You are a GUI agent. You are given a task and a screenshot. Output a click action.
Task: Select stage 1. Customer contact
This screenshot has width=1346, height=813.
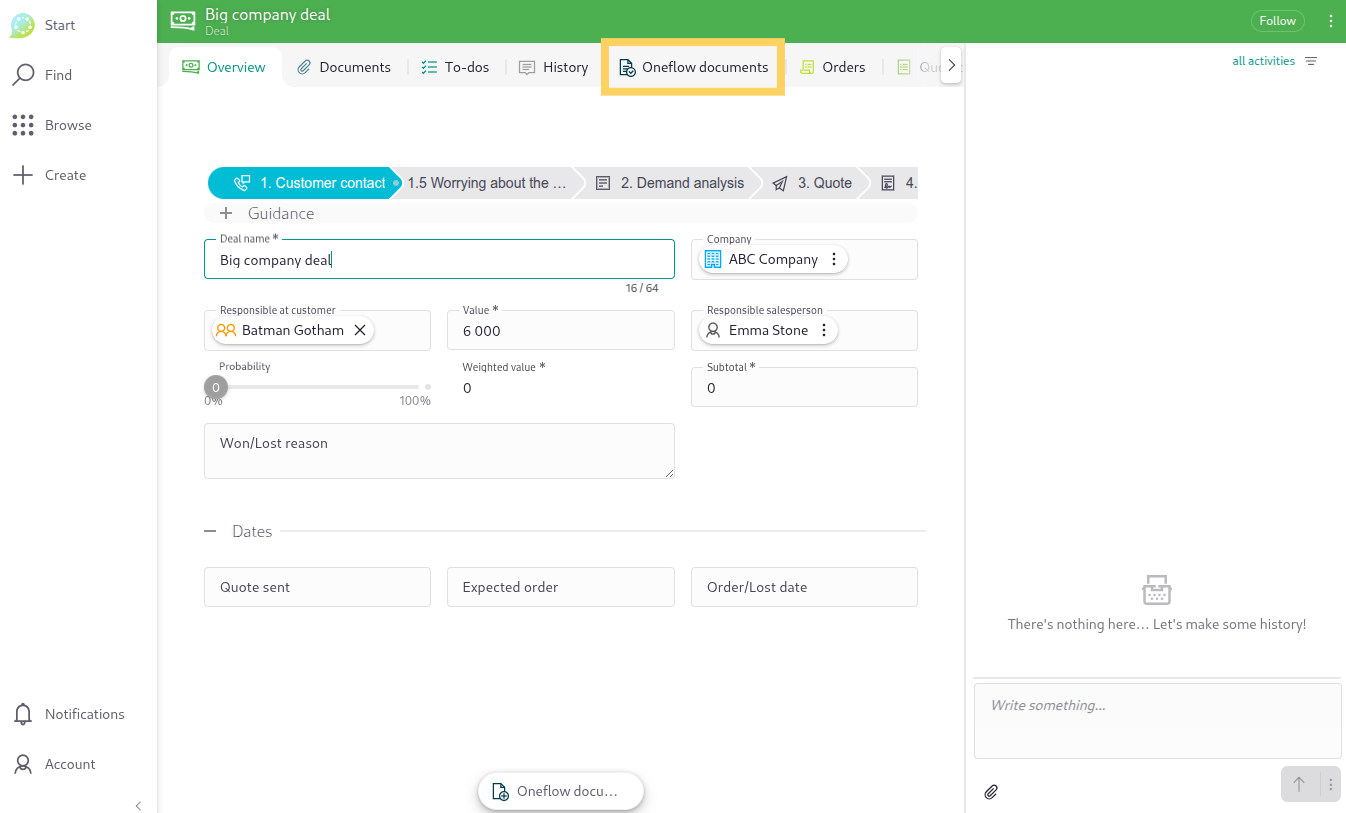point(305,183)
